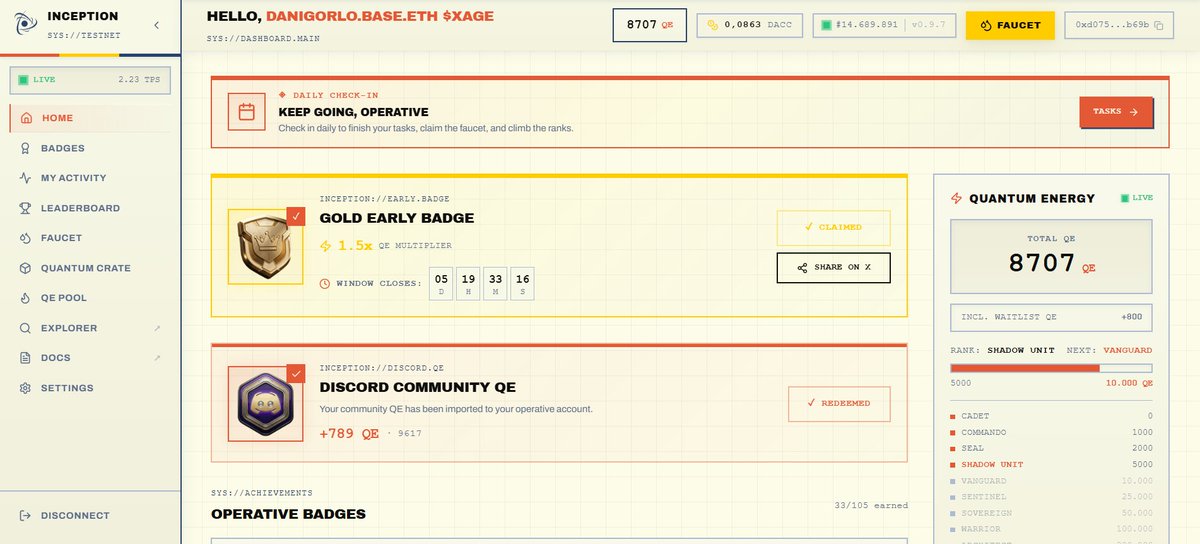1200x544 pixels.
Task: Click the Quantum Crate cube icon
Action: [26, 268]
